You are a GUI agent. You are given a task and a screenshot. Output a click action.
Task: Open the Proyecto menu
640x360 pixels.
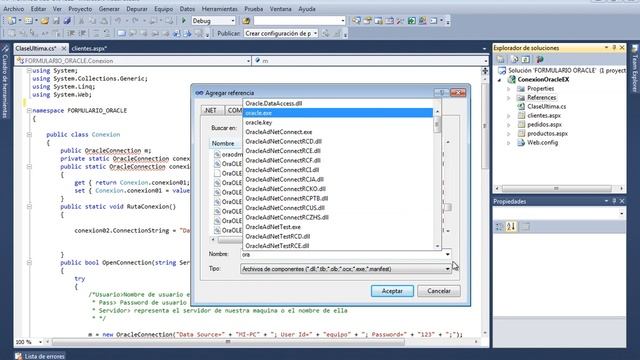point(80,9)
